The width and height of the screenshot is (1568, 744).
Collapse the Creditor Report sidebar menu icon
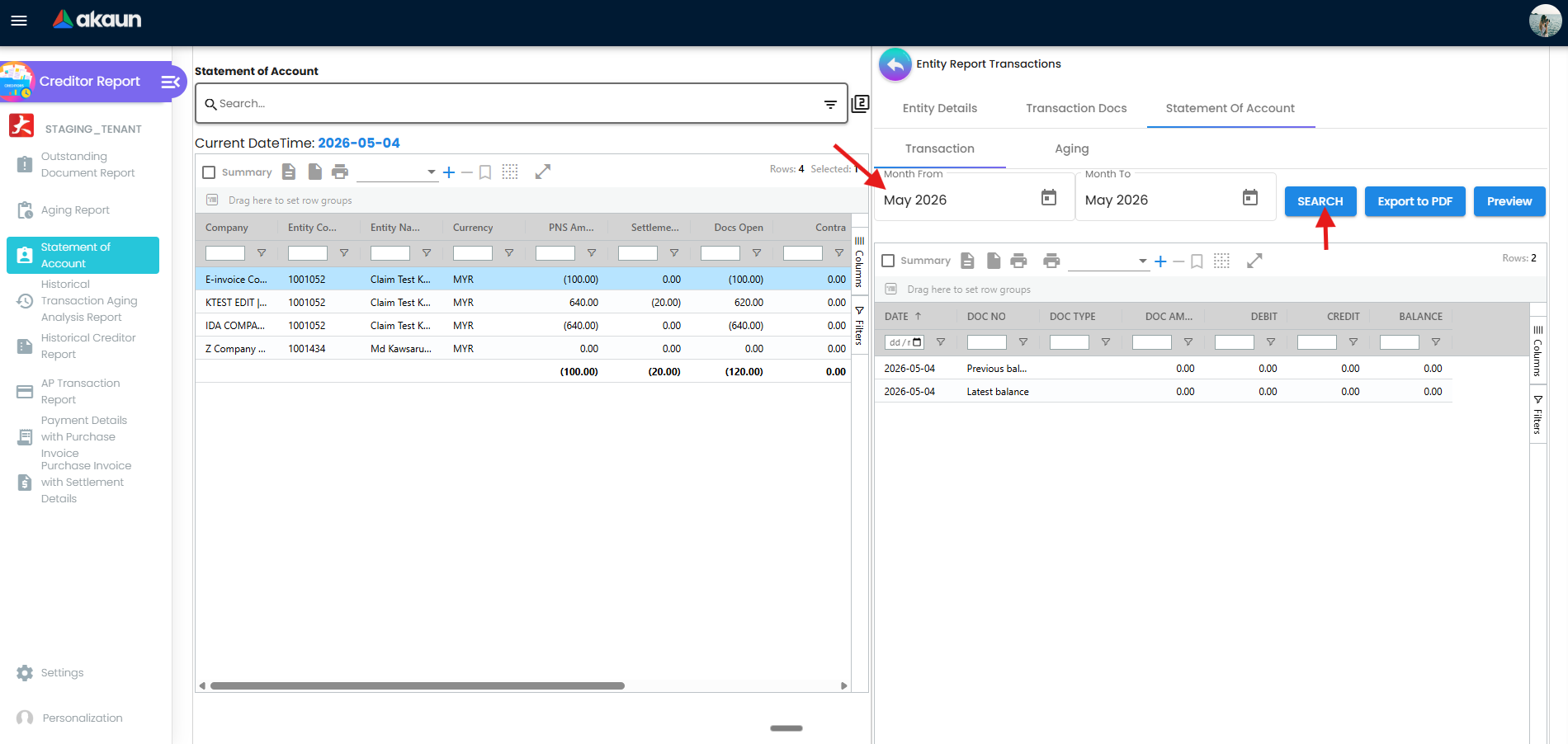[170, 82]
